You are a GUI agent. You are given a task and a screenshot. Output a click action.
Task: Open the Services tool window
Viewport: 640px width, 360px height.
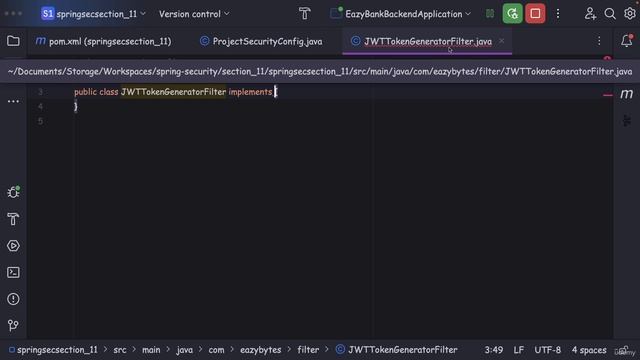click(x=13, y=246)
